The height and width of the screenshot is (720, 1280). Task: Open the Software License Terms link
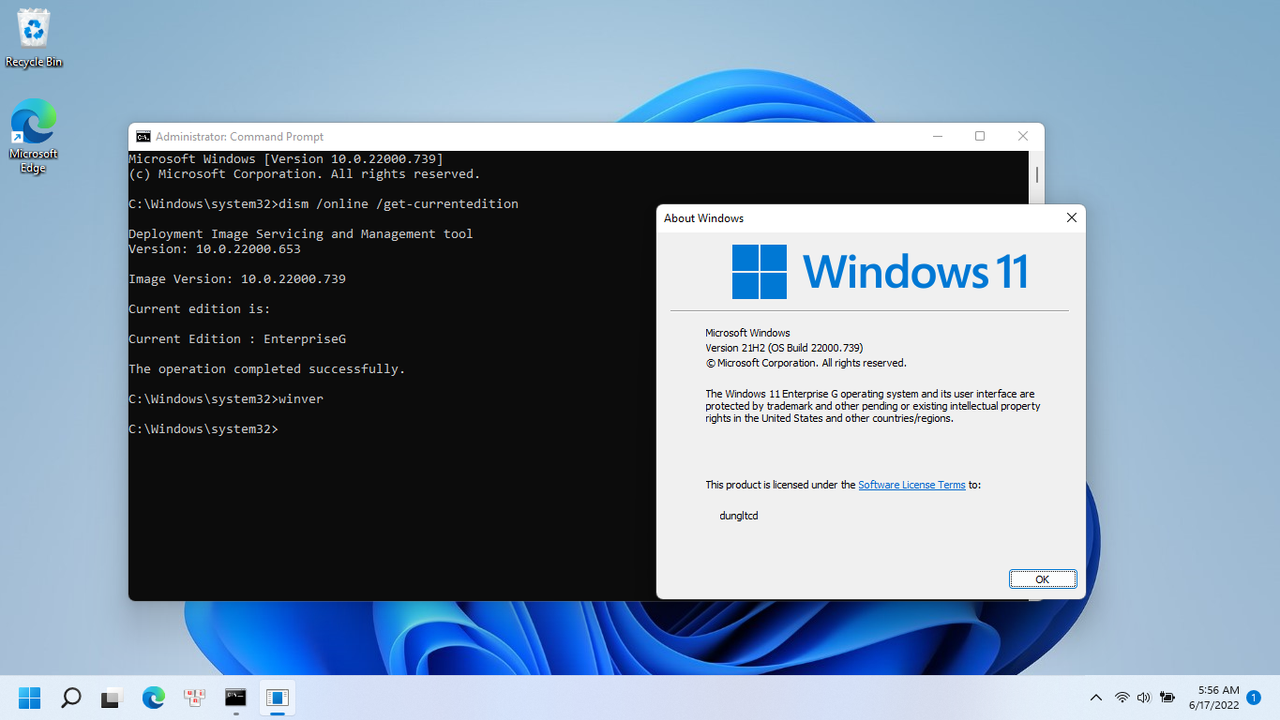(x=912, y=485)
